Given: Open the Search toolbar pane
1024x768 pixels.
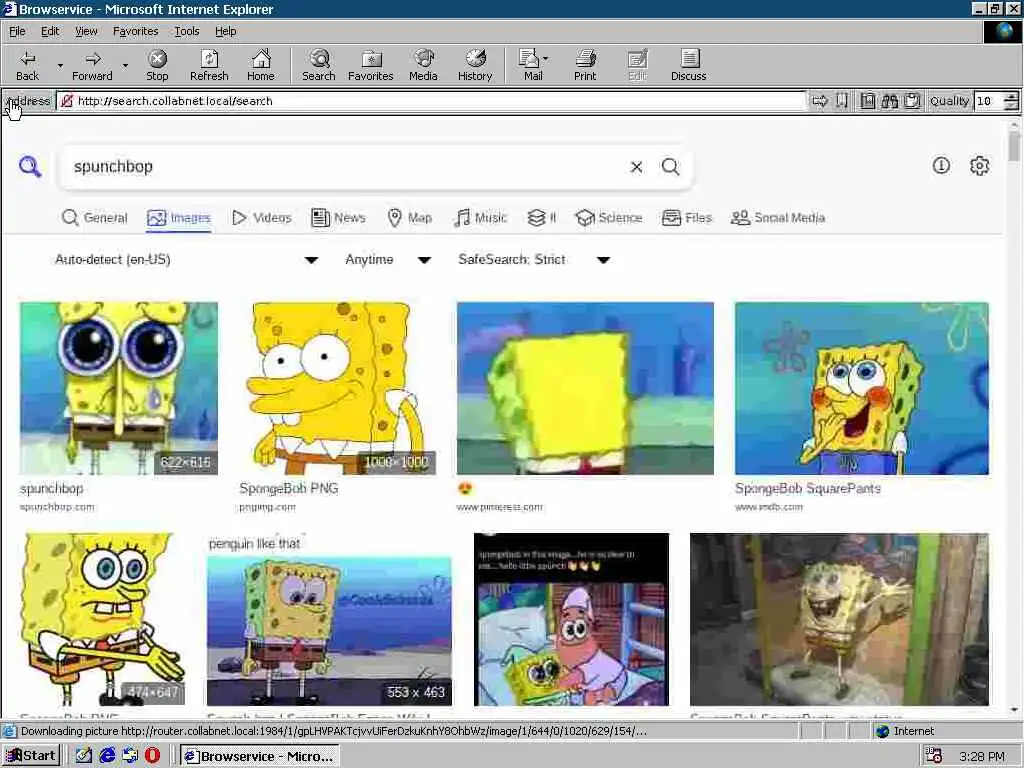Looking at the screenshot, I should [x=319, y=66].
